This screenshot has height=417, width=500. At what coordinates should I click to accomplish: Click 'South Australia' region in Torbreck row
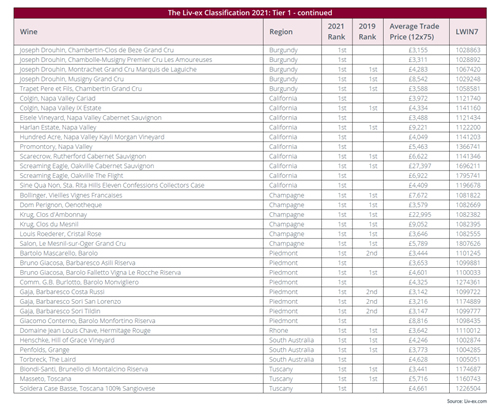coord(291,360)
